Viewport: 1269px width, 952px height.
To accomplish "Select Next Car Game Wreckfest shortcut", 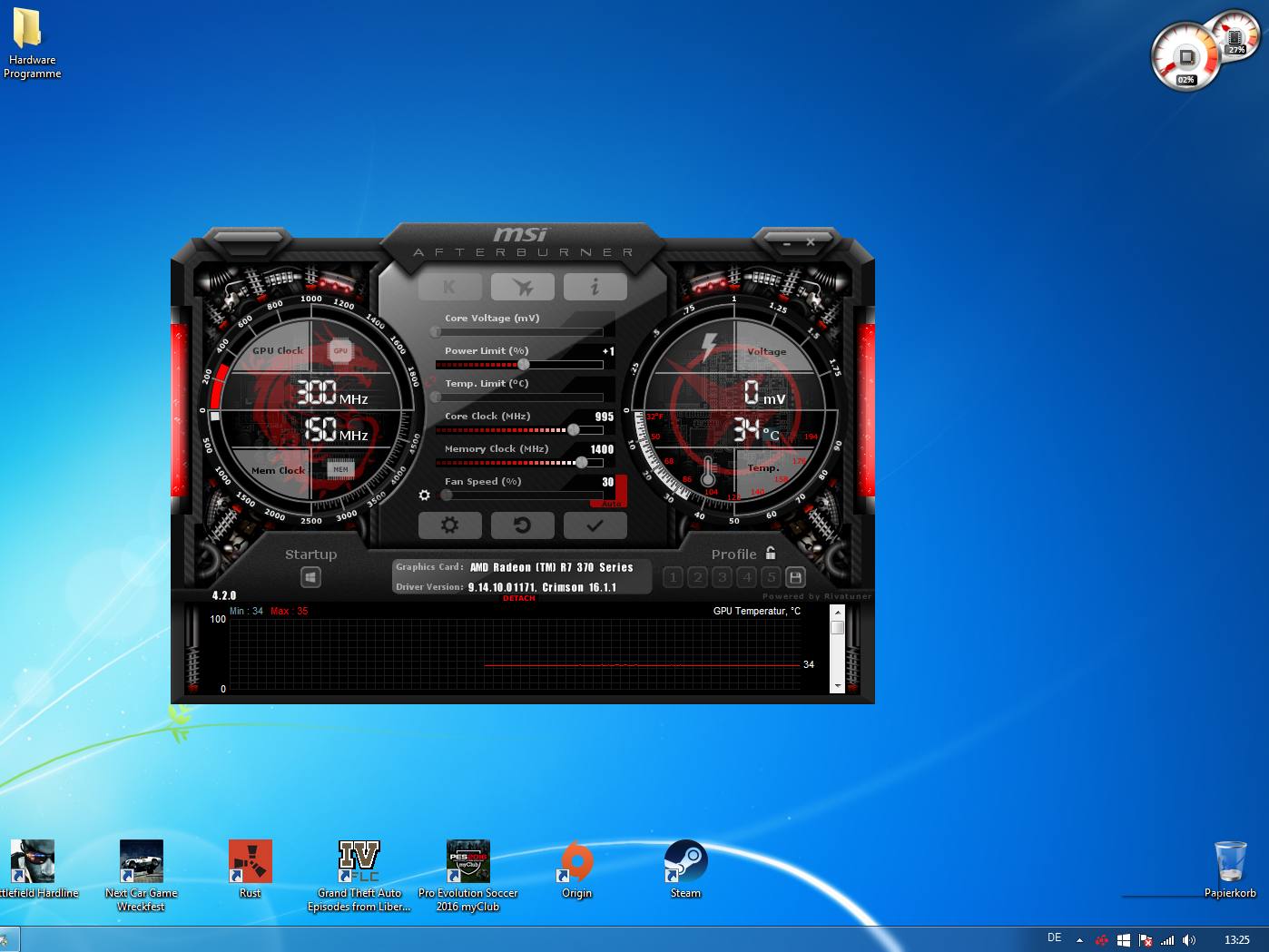I will click(142, 876).
